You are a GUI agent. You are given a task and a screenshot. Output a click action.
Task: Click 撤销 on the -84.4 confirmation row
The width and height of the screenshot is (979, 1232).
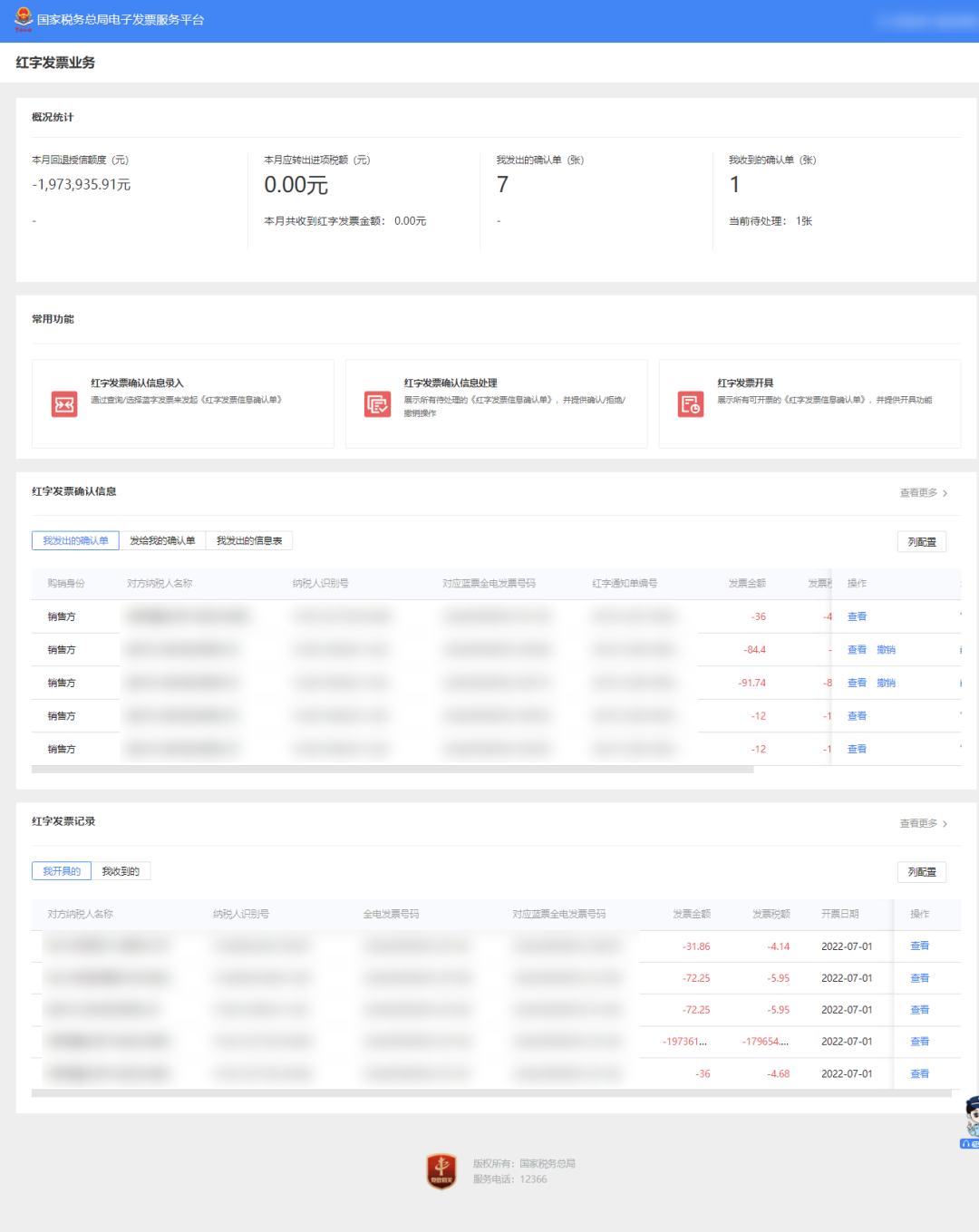click(886, 650)
